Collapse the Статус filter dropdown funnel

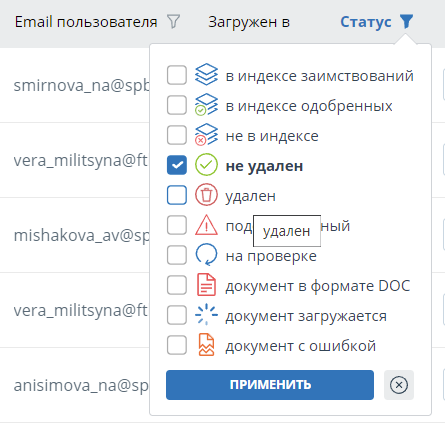click(407, 22)
